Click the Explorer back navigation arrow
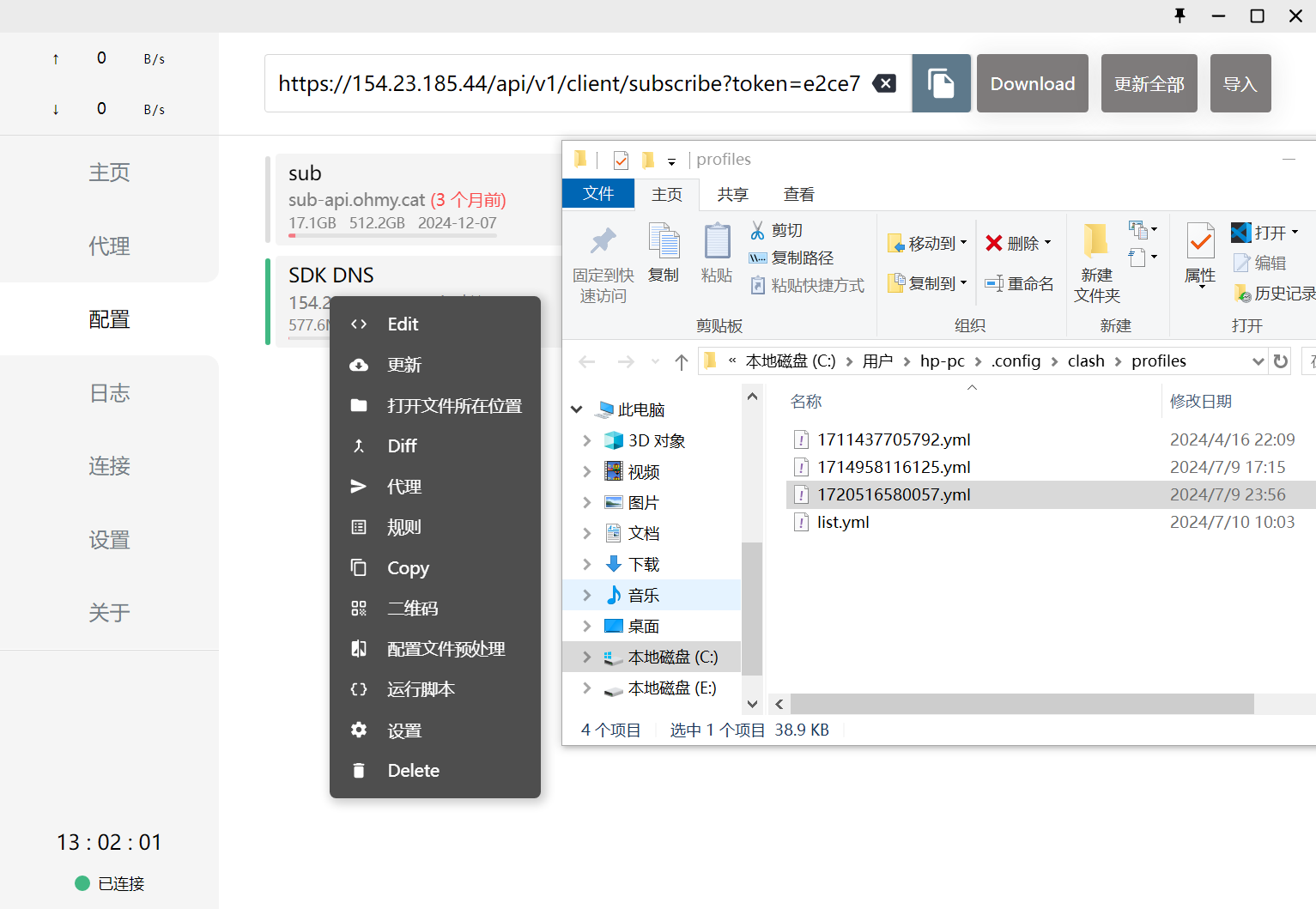The width and height of the screenshot is (1316, 909). (587, 361)
